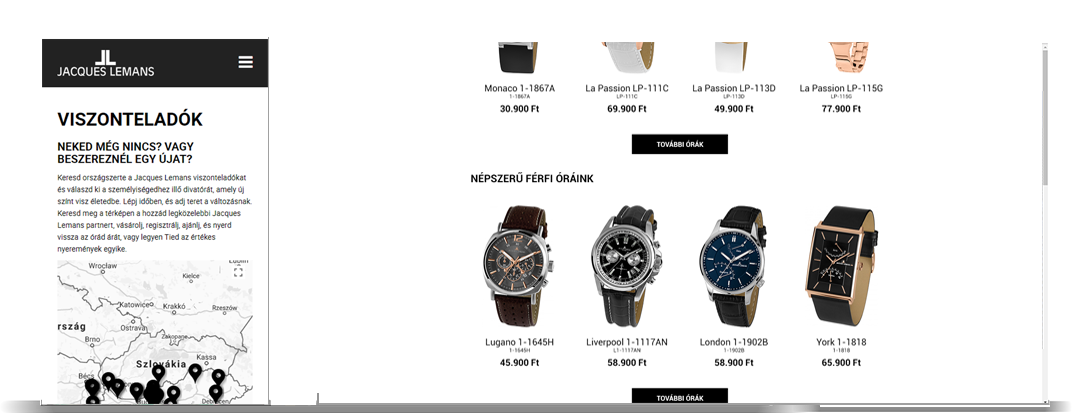Select the leftmost map pin near Bécs

pos(92,388)
